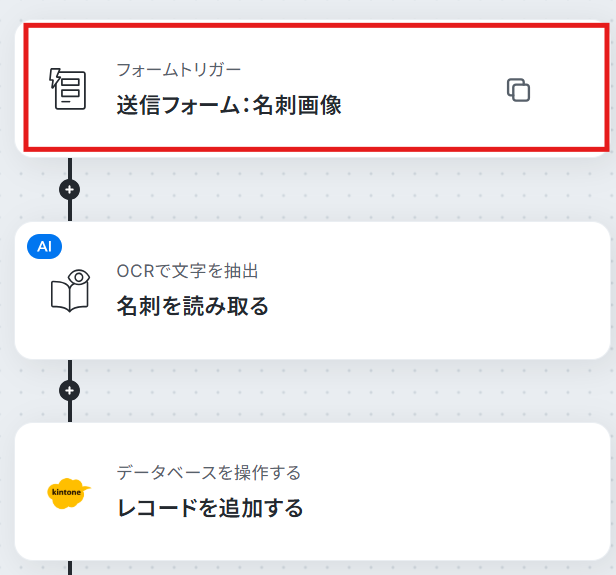
Task: Click the connector line just above the kintone card
Action: point(70,412)
